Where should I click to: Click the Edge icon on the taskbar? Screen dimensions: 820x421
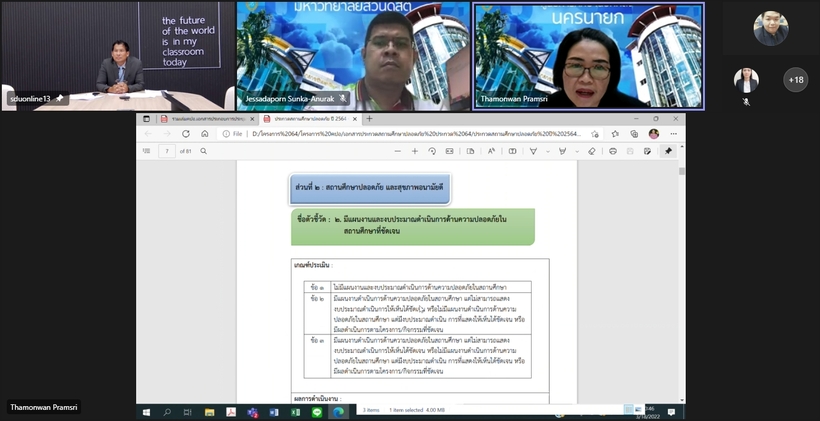[x=338, y=412]
